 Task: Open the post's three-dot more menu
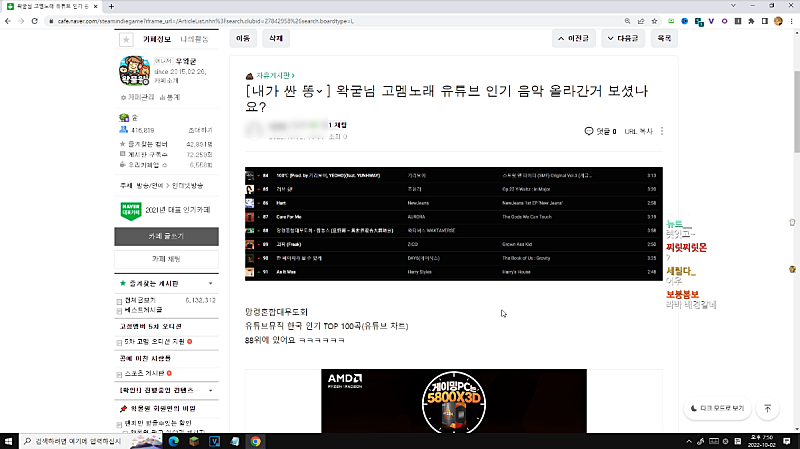[x=662, y=131]
